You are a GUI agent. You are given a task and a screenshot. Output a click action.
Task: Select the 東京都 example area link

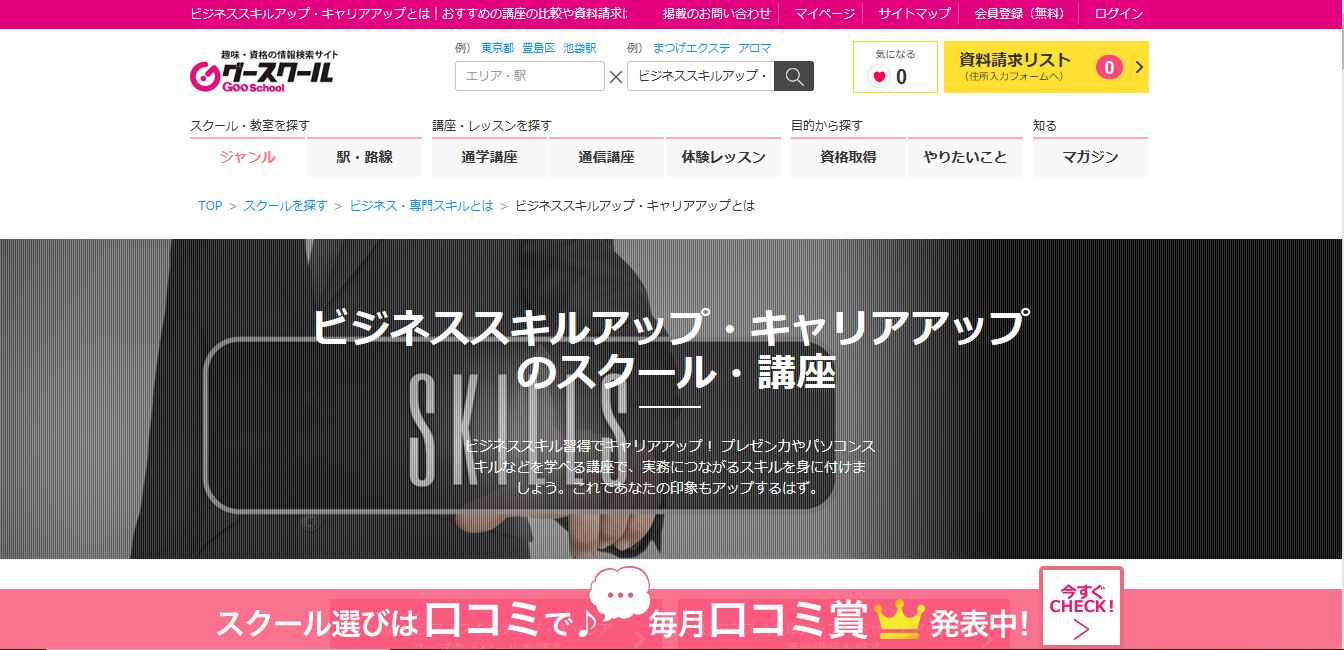[497, 48]
